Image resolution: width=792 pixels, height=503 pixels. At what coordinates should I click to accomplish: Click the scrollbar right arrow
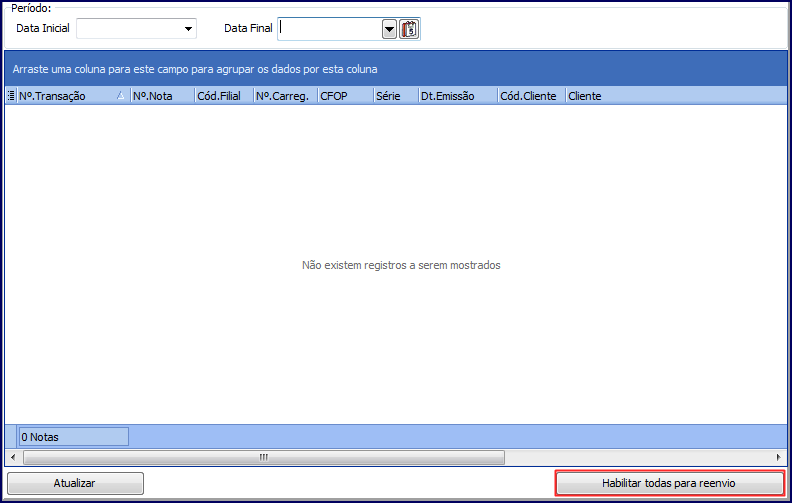tap(778, 457)
